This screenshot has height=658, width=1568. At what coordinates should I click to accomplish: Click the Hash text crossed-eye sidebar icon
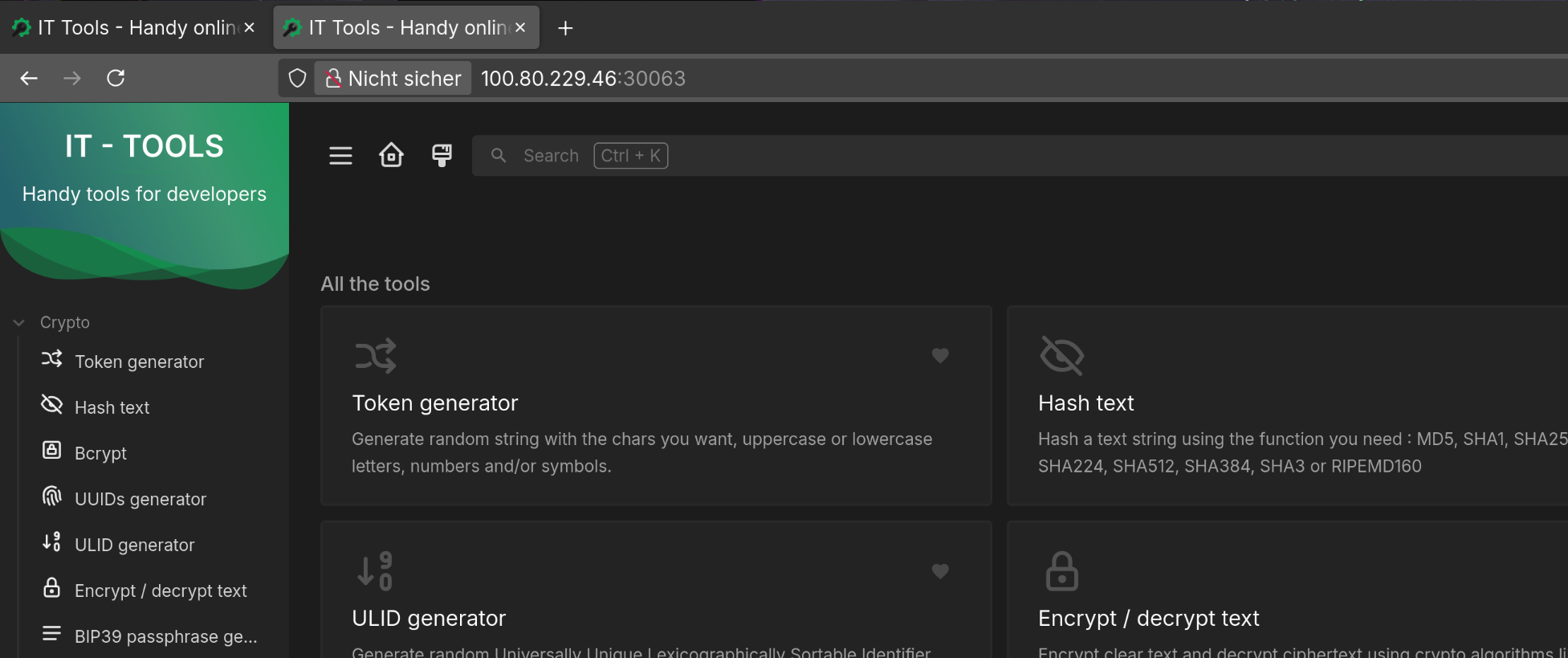click(52, 405)
